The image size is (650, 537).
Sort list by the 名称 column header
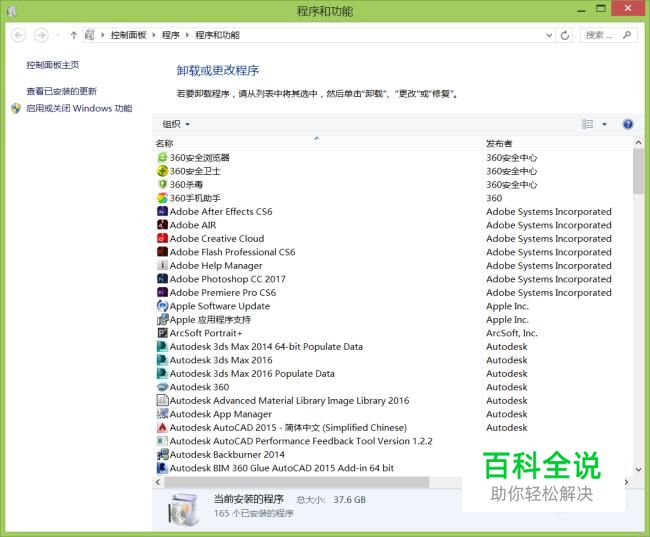click(164, 143)
